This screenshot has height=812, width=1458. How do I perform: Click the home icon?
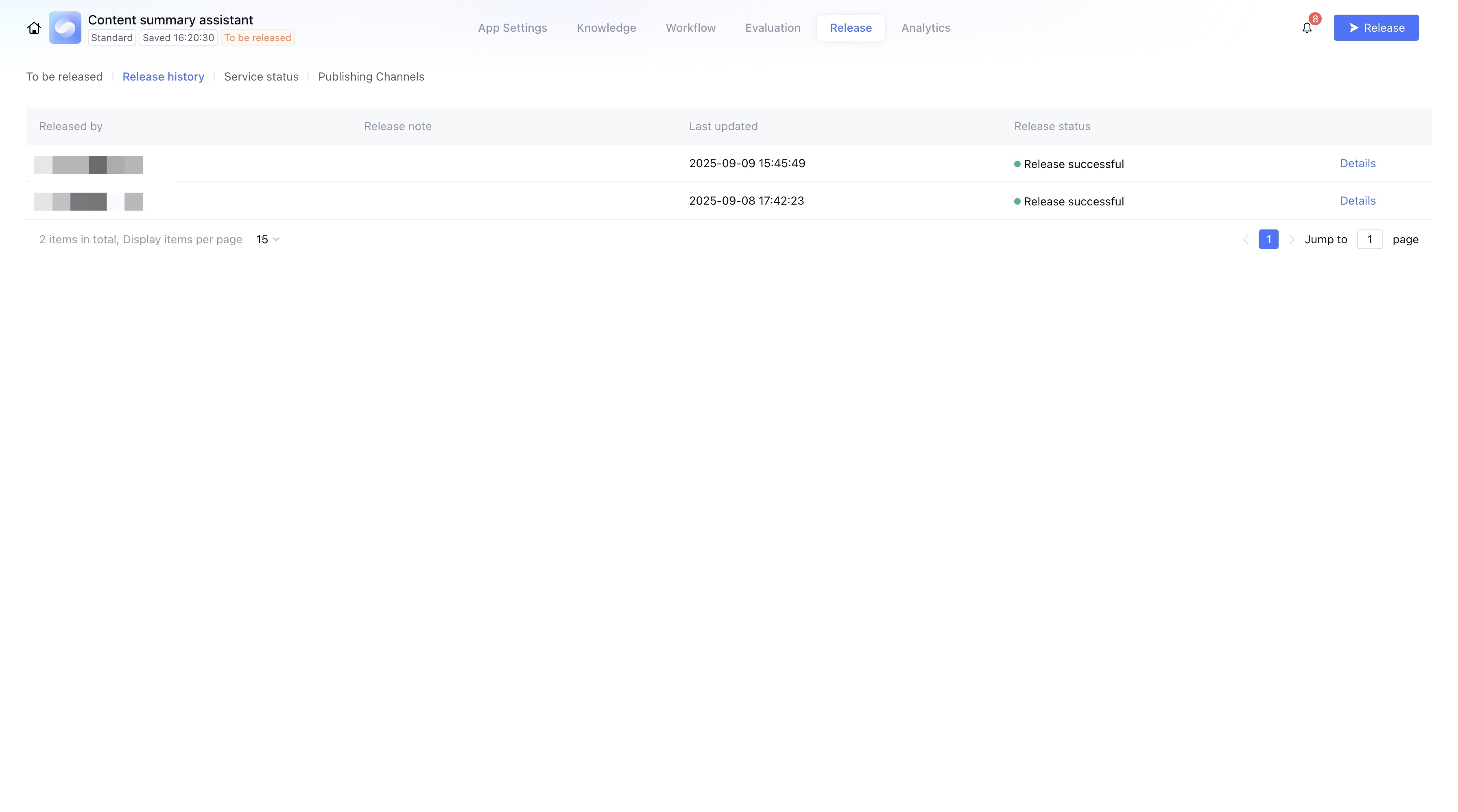[x=34, y=28]
